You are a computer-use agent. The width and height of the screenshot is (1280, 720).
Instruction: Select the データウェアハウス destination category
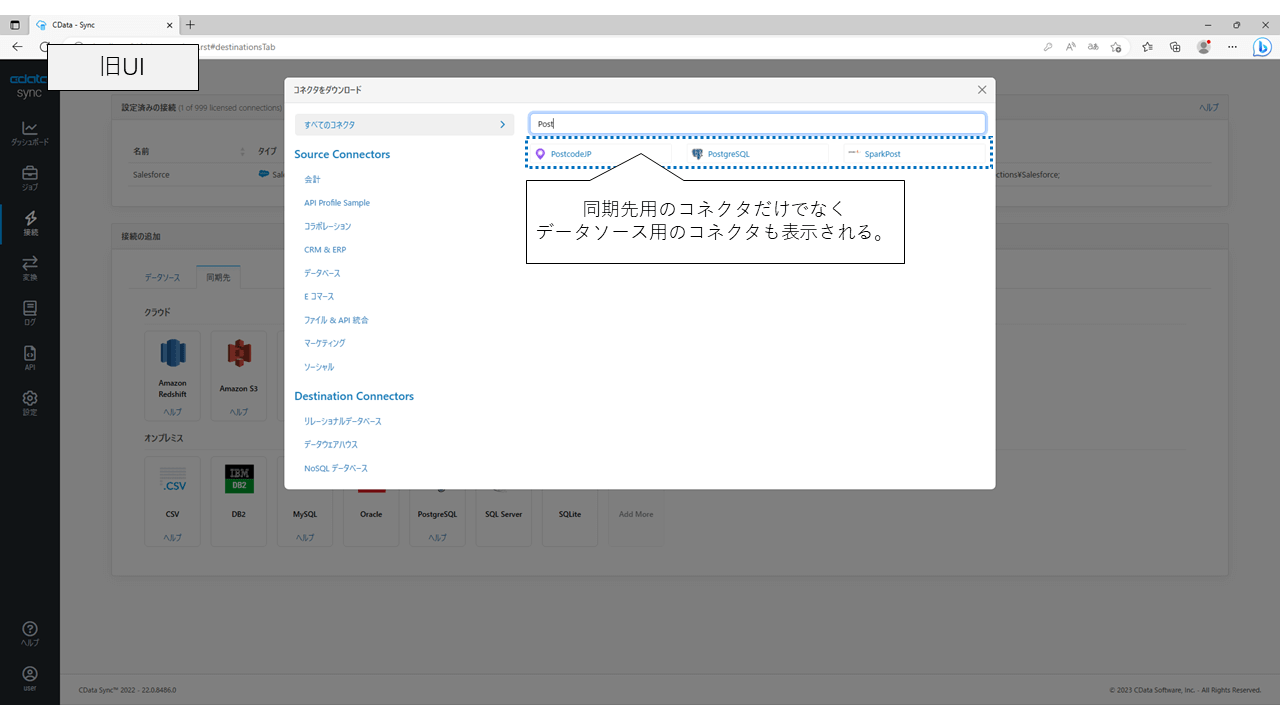click(x=331, y=444)
